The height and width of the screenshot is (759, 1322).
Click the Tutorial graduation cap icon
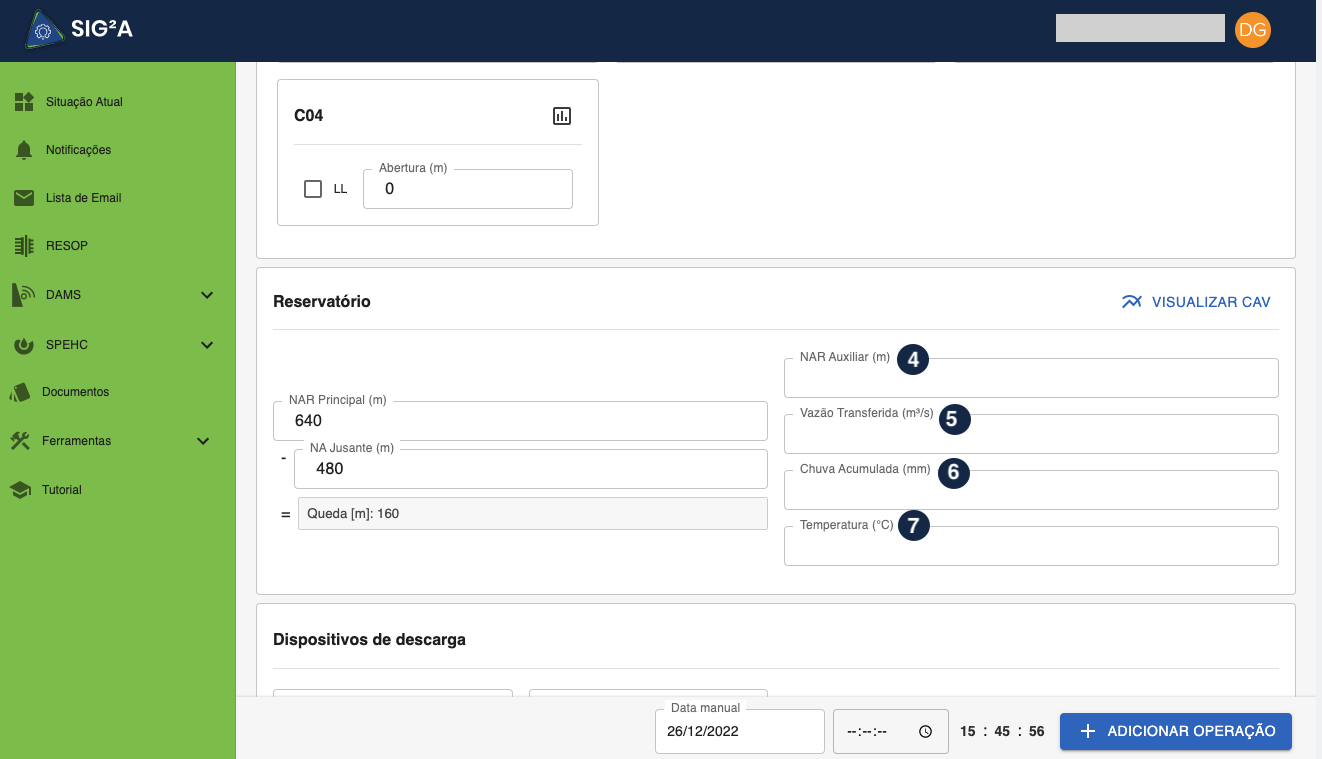(20, 490)
